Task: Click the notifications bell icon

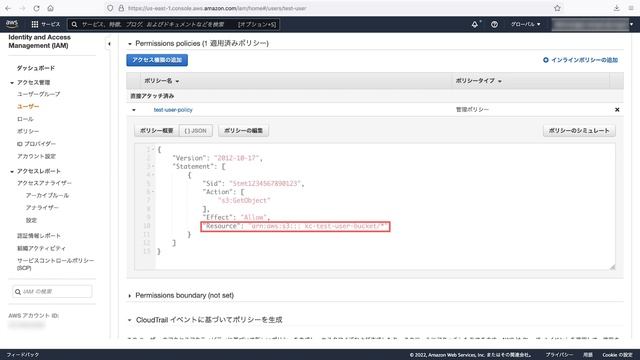Action: click(475, 24)
